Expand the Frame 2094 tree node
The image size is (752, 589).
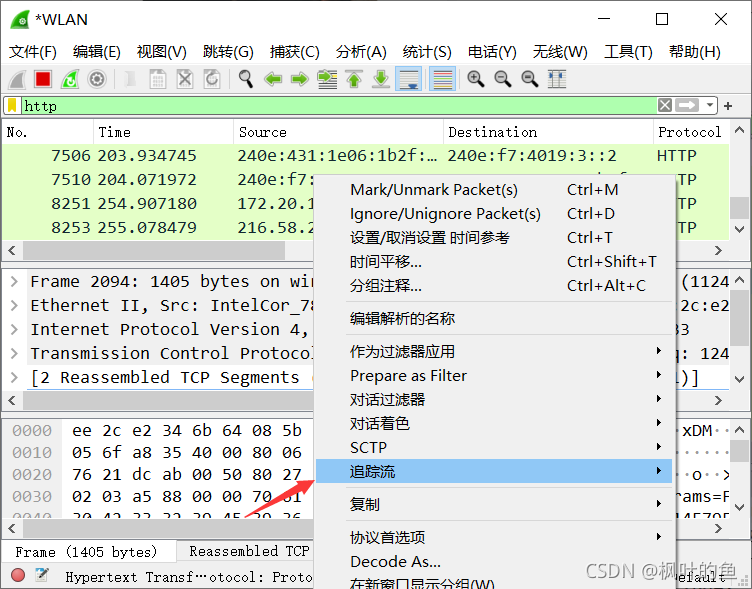pyautogui.click(x=14, y=281)
